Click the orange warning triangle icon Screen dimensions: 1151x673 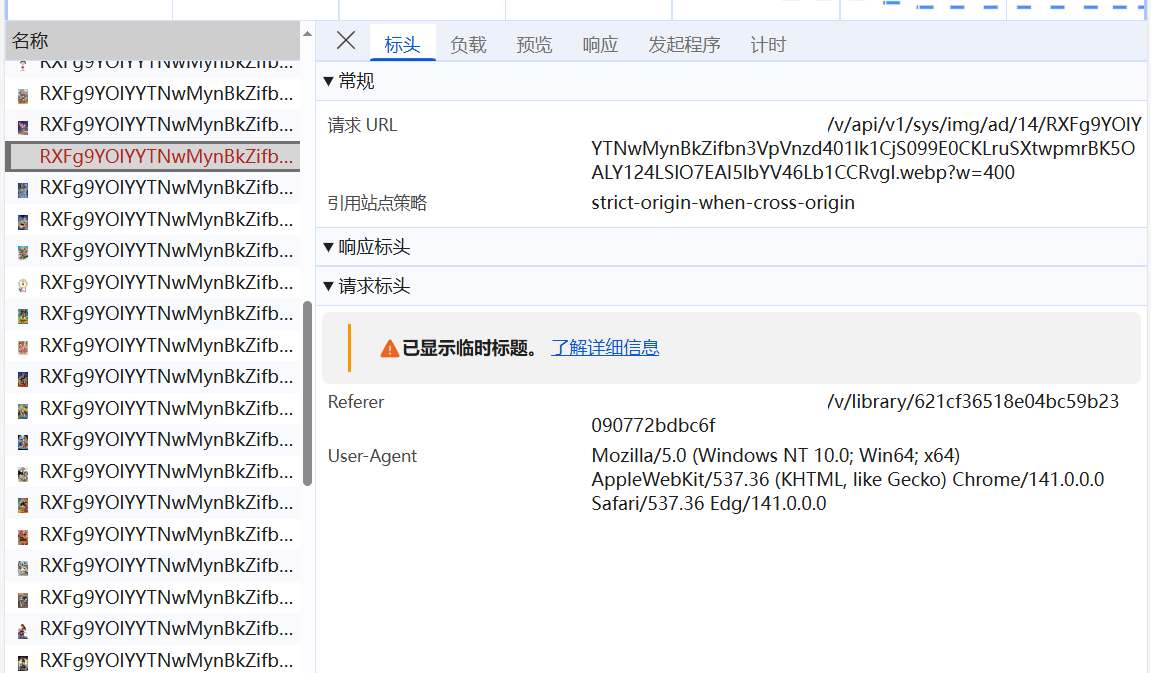[390, 349]
